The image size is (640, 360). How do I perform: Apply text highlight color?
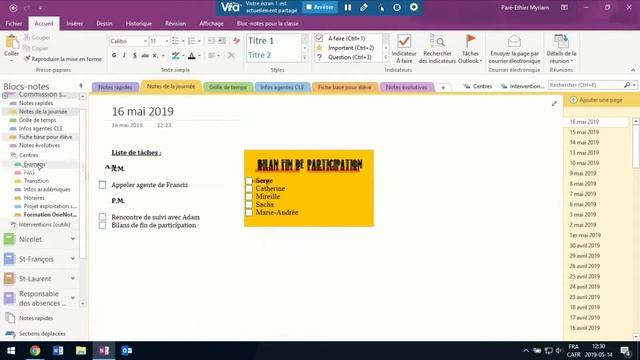(176, 56)
